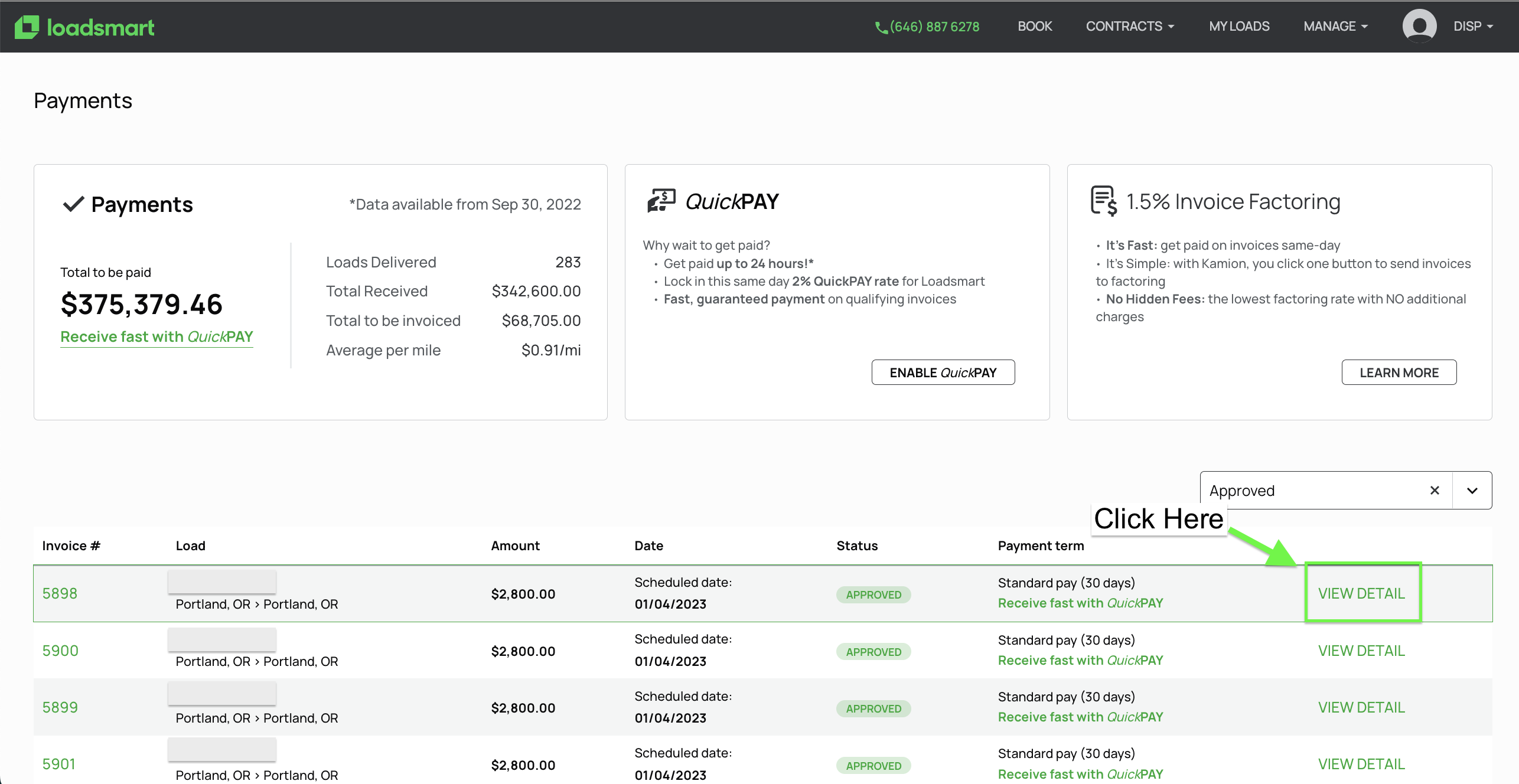Screen dimensions: 1519x784
Task: Click QuickPAY link in invoice 5901 row
Action: pos(1081,774)
